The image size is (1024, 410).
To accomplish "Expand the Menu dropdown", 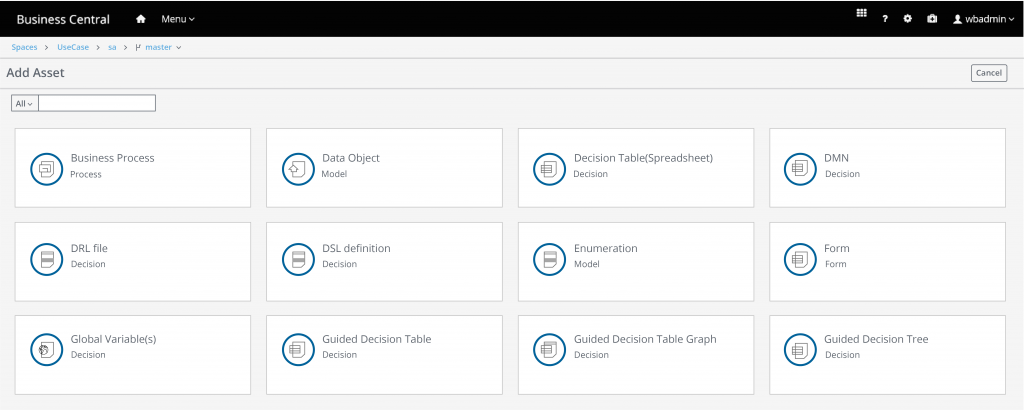I will (178, 19).
